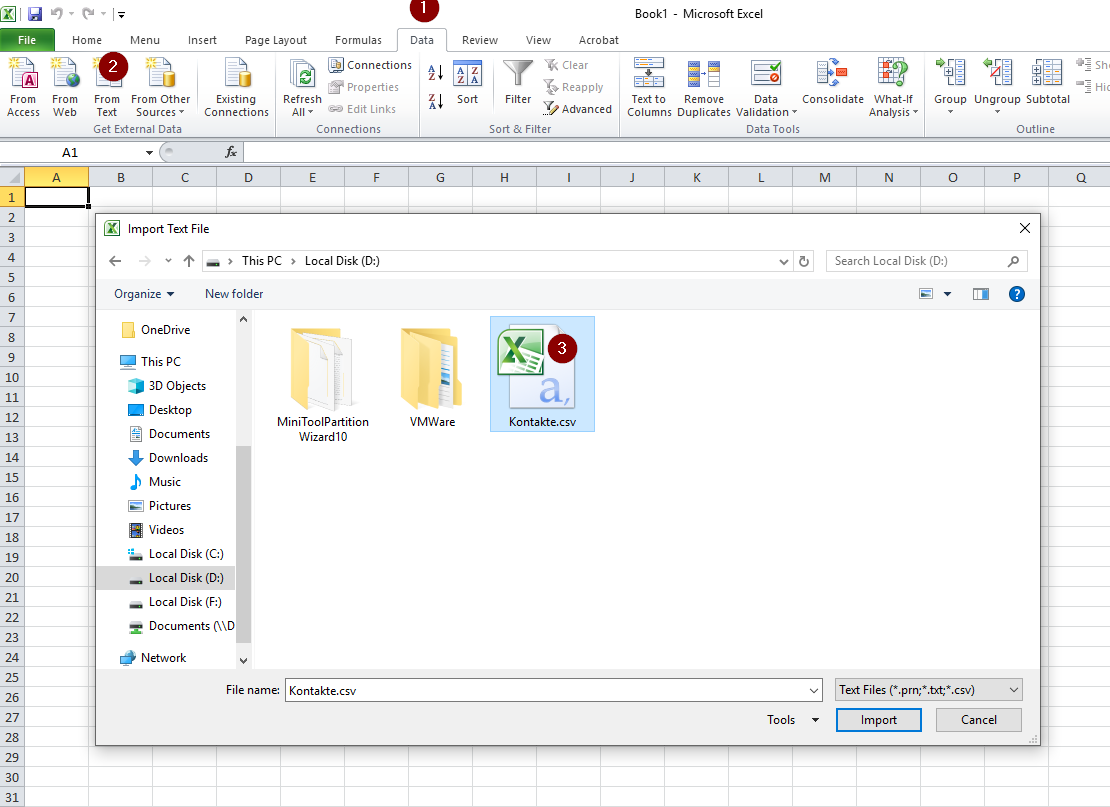Click Remove Duplicates
The width and height of the screenshot is (1110, 807).
[x=704, y=87]
